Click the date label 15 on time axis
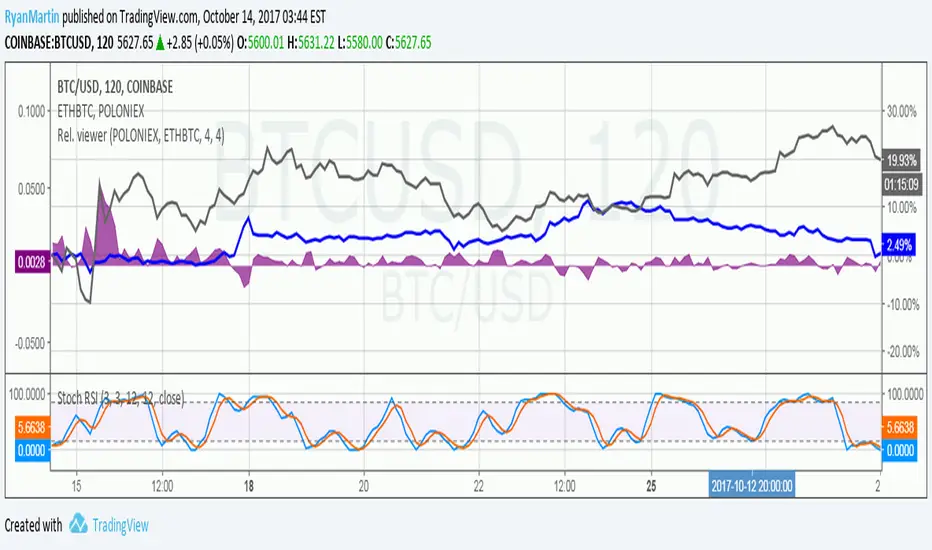Image resolution: width=932 pixels, height=550 pixels. pyautogui.click(x=76, y=486)
